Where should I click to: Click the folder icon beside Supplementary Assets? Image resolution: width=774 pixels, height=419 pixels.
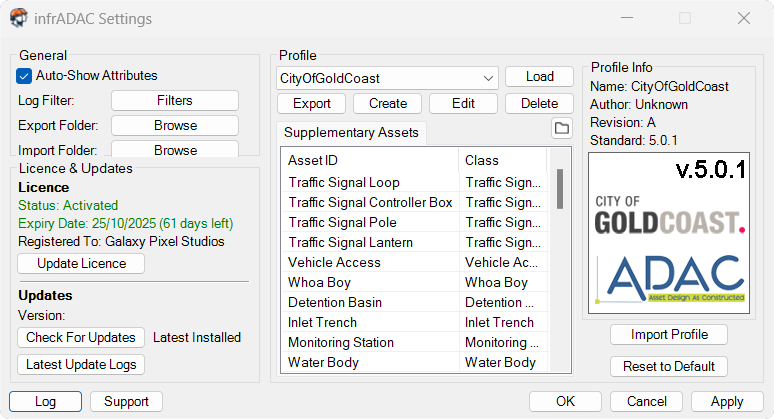[x=561, y=129]
